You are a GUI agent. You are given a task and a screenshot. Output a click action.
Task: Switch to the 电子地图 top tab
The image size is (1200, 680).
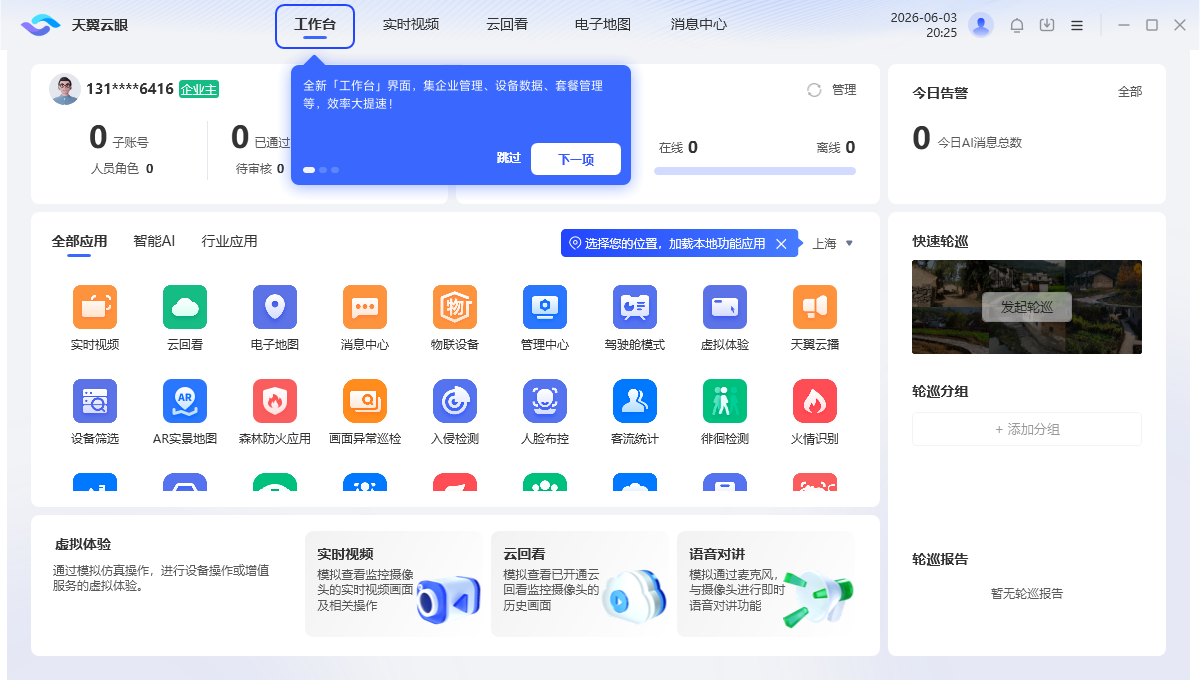pyautogui.click(x=603, y=25)
